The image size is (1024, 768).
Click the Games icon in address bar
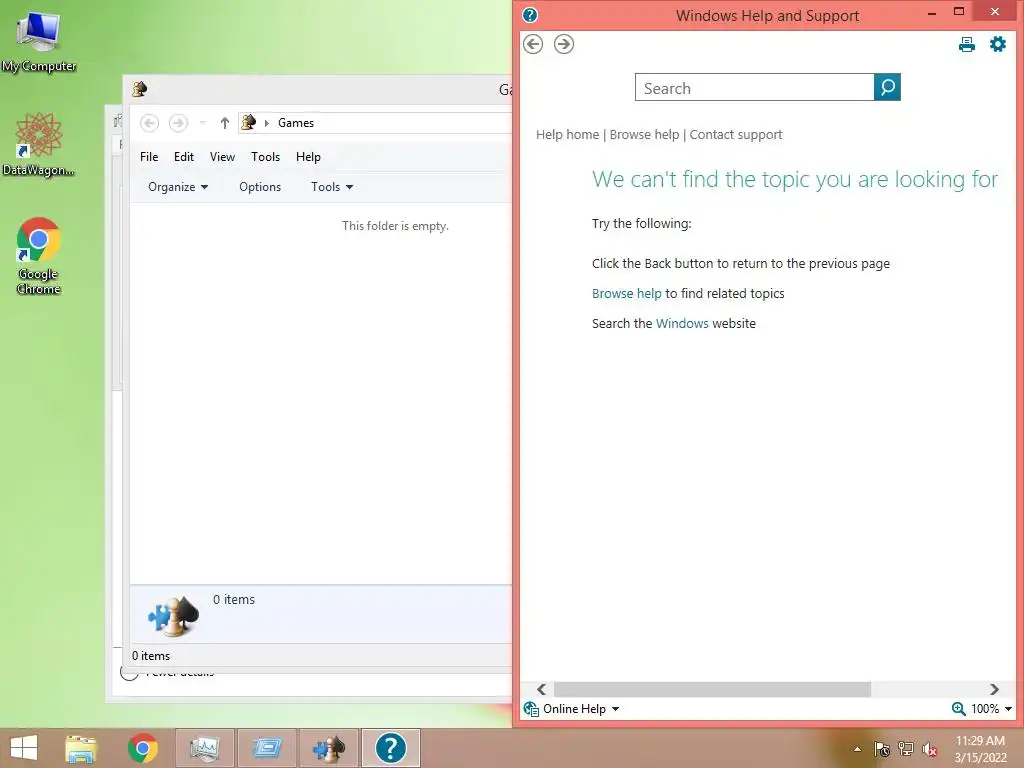pyautogui.click(x=249, y=122)
